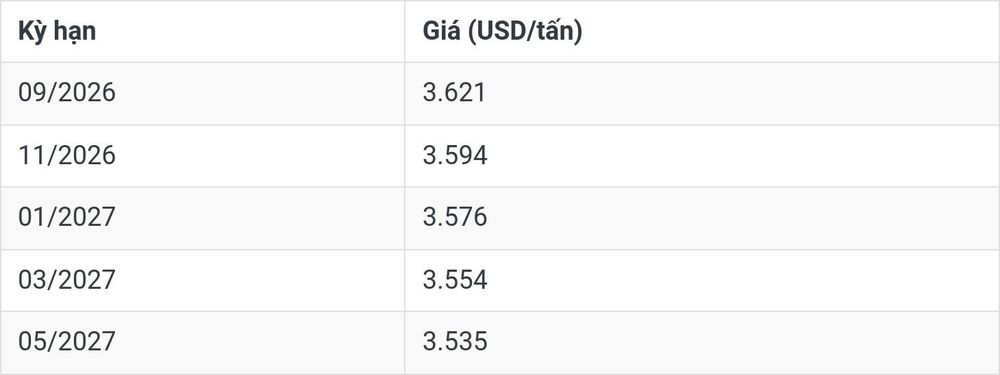This screenshot has height=375, width=1000.
Task: Click the price value 3.621
Action: (454, 92)
